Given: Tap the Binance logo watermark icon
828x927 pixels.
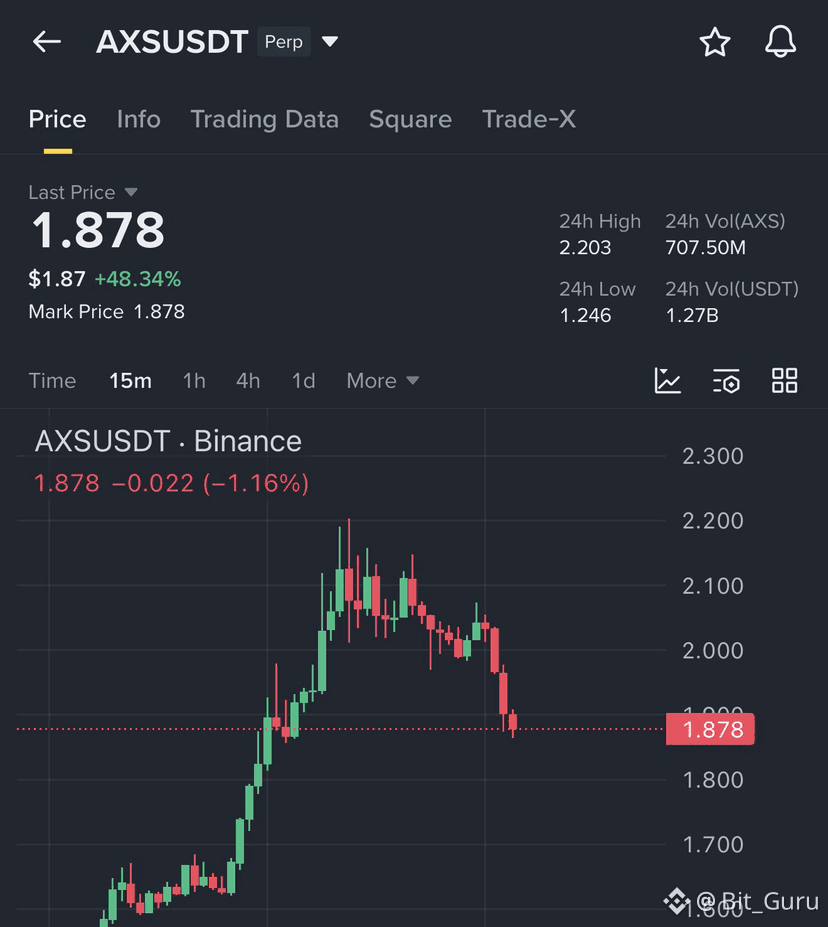Looking at the screenshot, I should click(x=676, y=901).
